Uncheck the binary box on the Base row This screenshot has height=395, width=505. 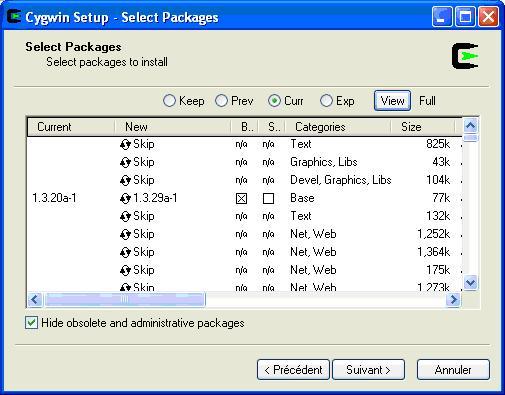pyautogui.click(x=241, y=199)
